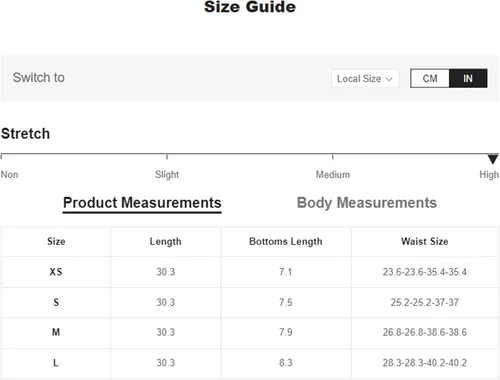Click the L bottoms length value 8.3
The image size is (500, 380).
(286, 363)
